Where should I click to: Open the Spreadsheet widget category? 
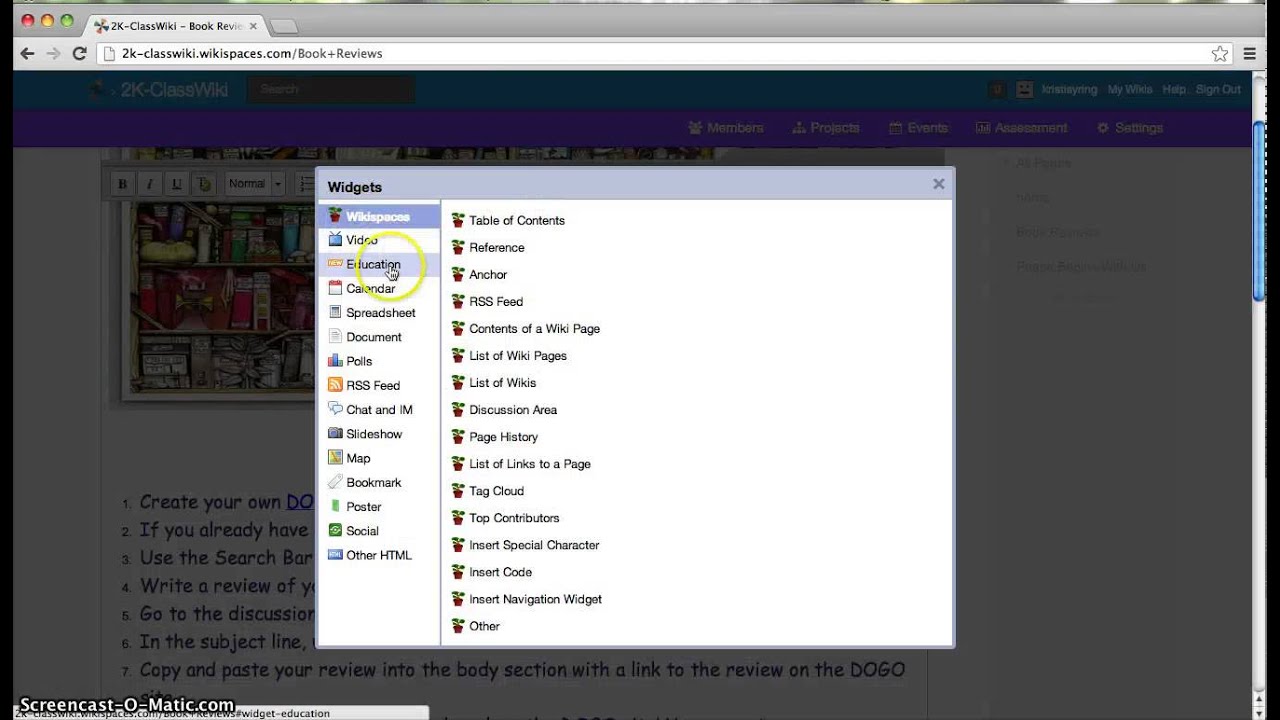[x=380, y=313]
